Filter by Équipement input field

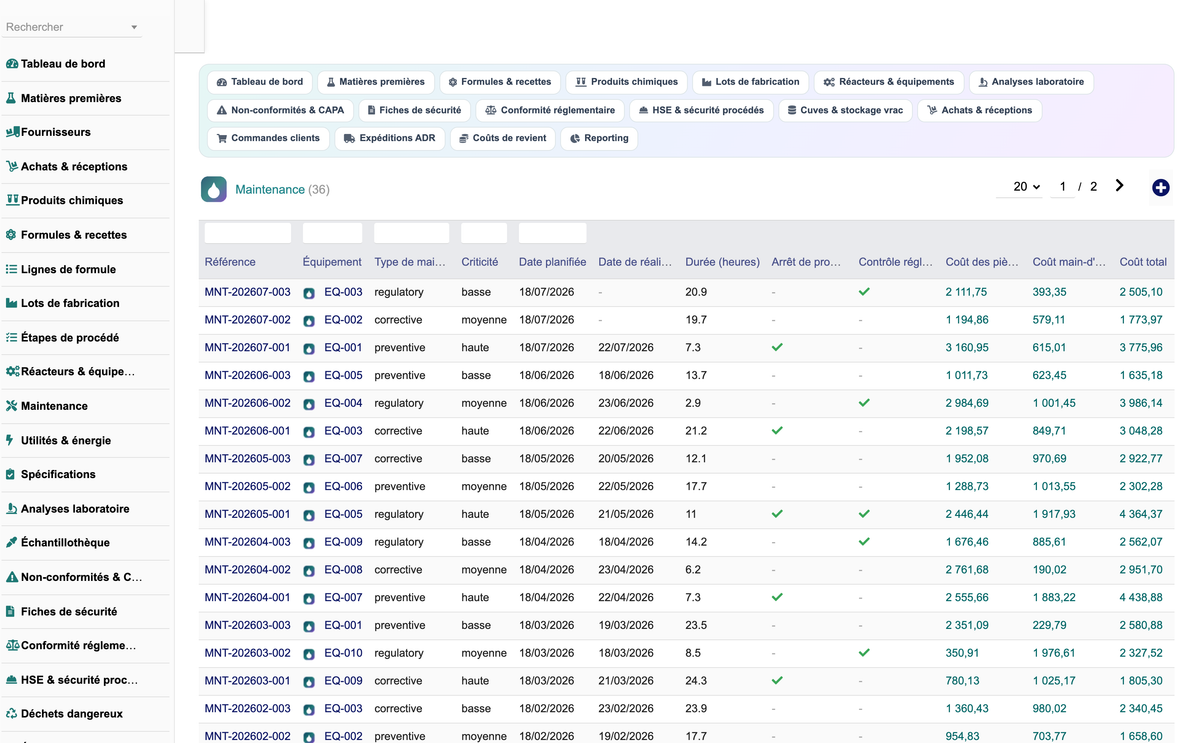pos(332,233)
